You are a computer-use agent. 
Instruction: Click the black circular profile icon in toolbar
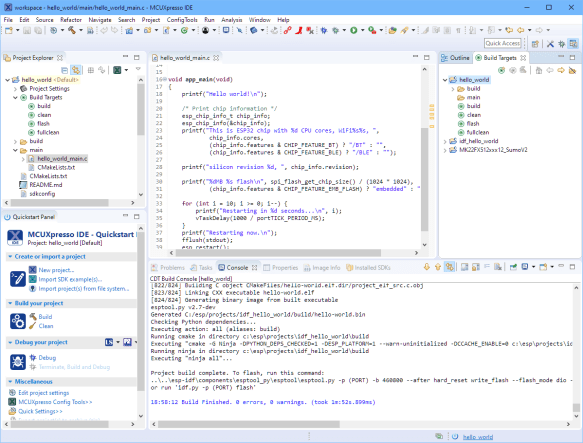point(205,30)
